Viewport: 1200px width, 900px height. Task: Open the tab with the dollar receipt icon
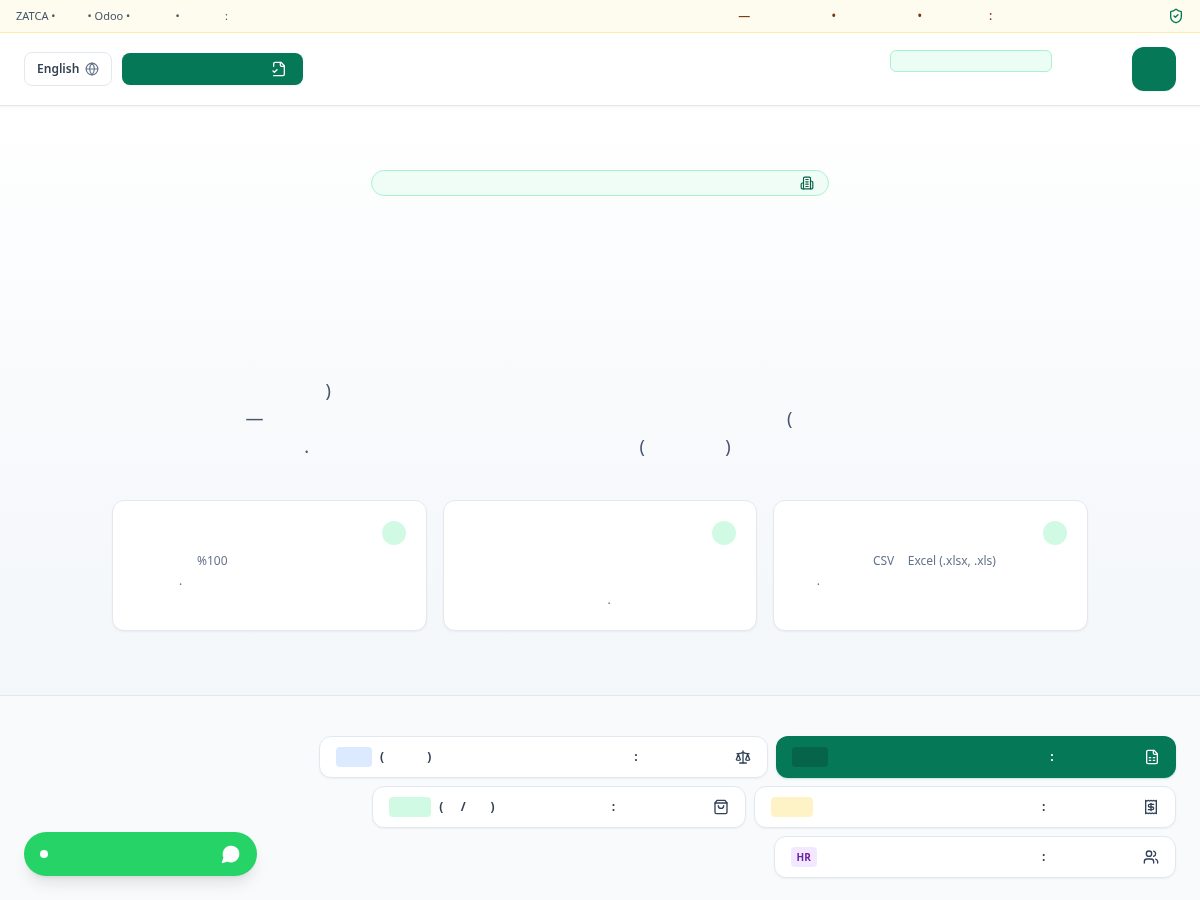[965, 807]
